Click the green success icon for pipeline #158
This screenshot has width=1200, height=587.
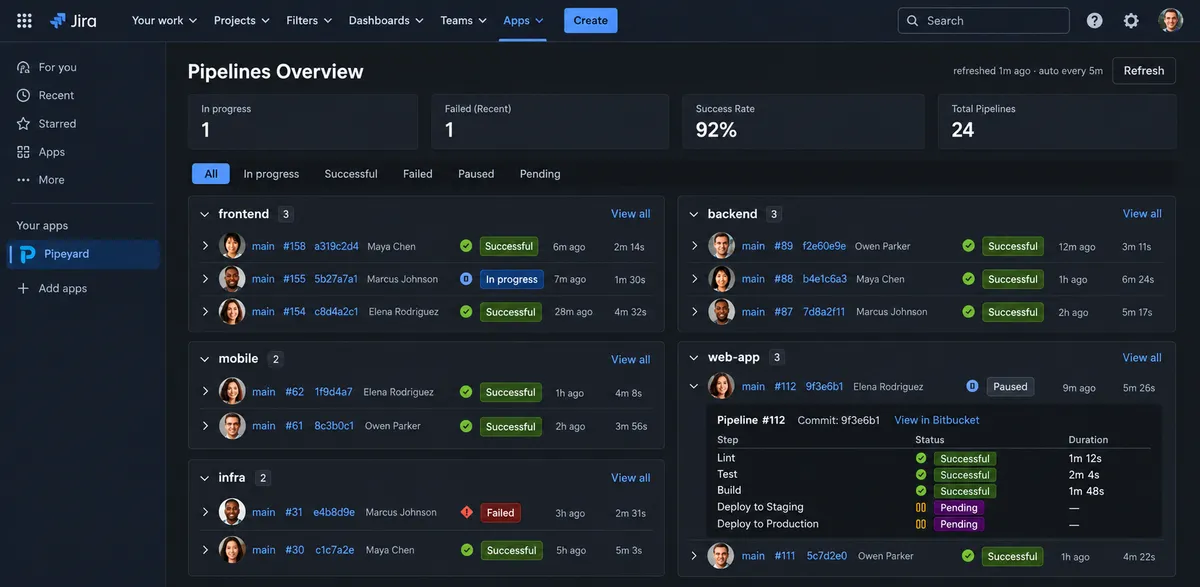[466, 246]
